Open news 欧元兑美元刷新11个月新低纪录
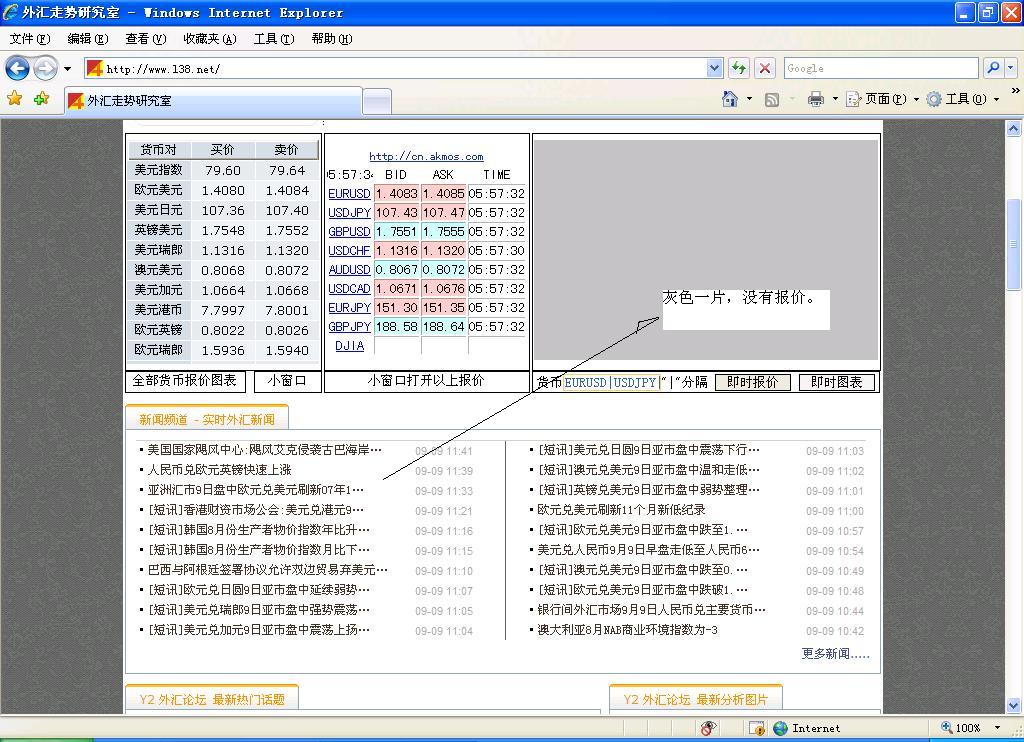Image resolution: width=1024 pixels, height=742 pixels. [x=621, y=510]
